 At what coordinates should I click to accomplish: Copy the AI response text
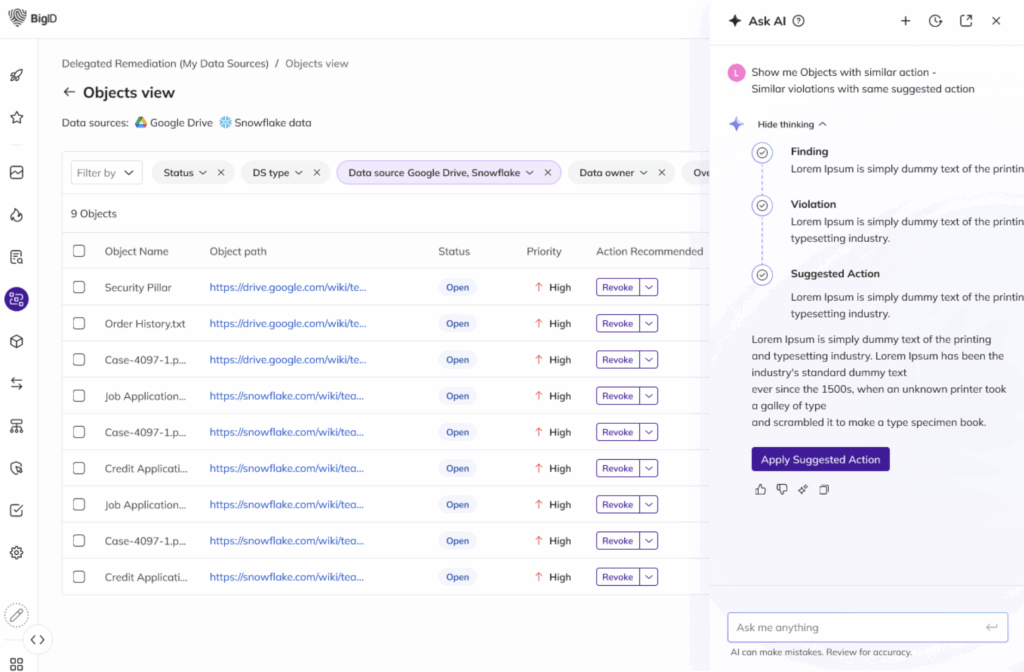pyautogui.click(x=824, y=489)
